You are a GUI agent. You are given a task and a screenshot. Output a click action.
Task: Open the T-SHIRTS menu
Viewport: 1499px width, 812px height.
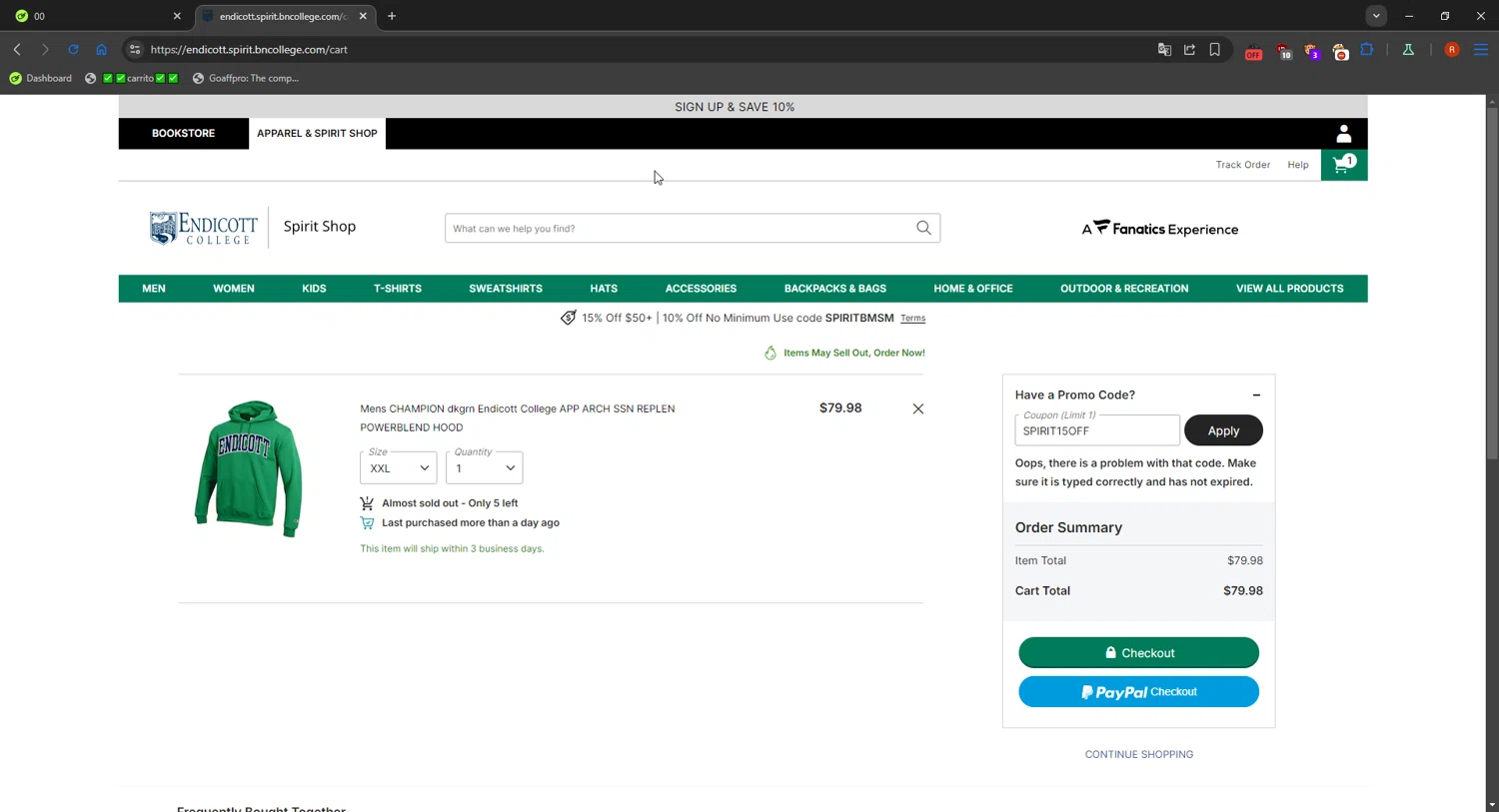point(398,289)
